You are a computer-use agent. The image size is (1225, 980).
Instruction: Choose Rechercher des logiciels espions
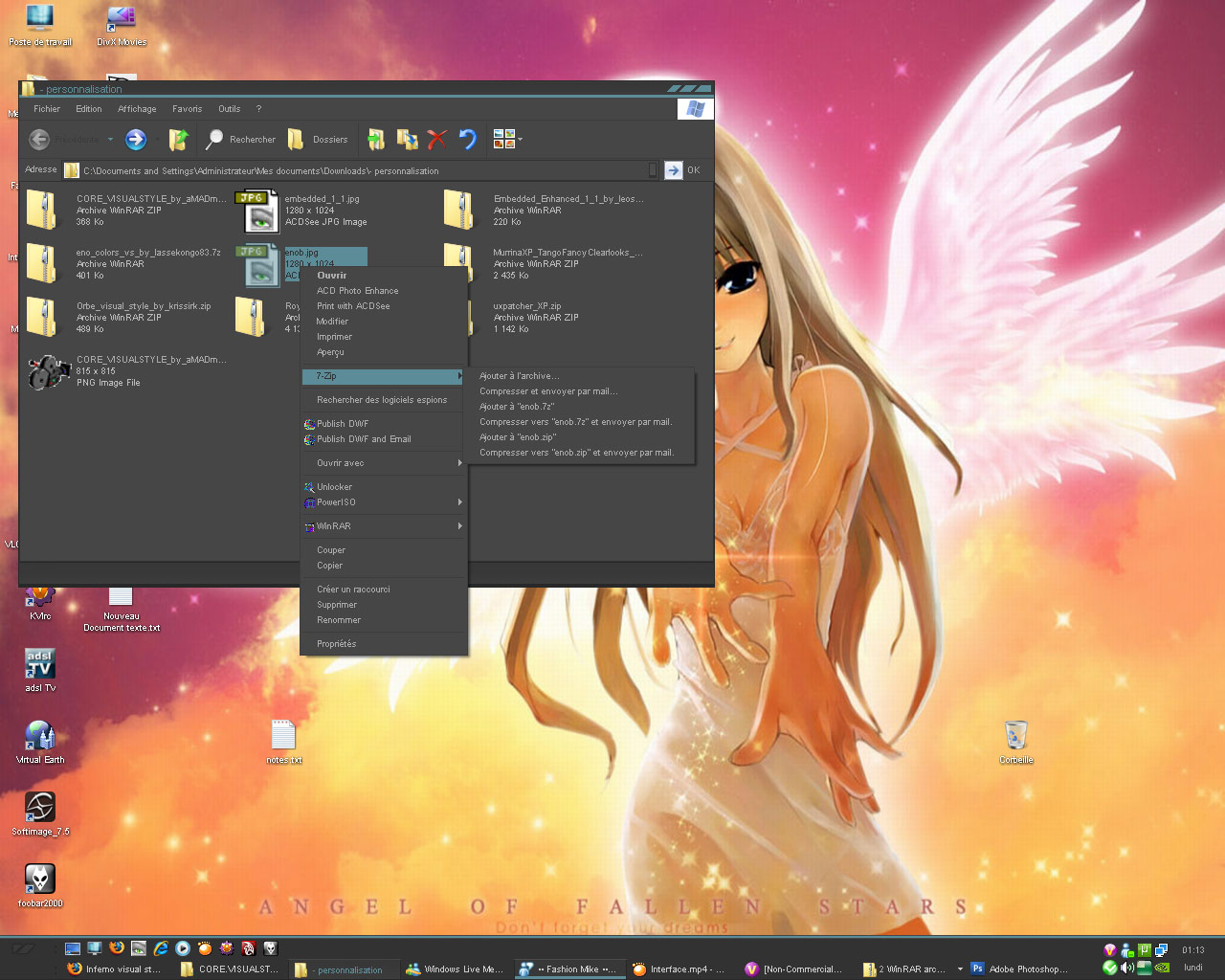coord(384,400)
